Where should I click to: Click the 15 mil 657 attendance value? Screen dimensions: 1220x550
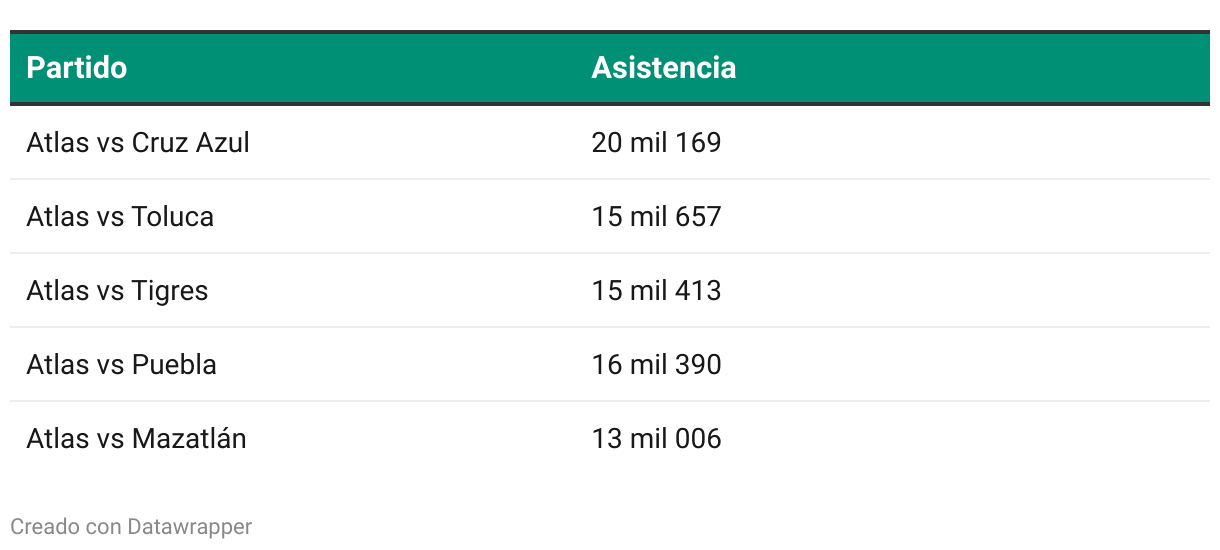[x=656, y=217]
